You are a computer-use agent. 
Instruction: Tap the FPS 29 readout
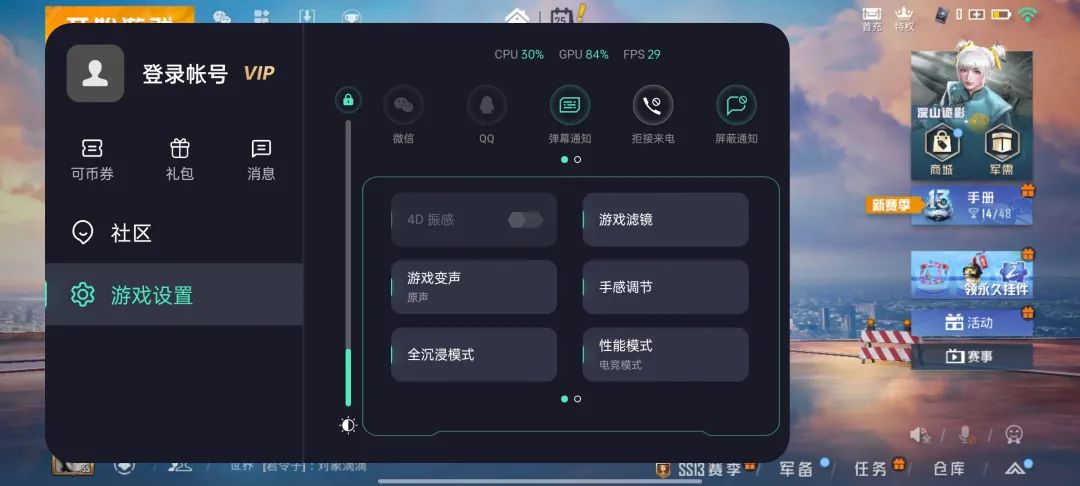(642, 54)
